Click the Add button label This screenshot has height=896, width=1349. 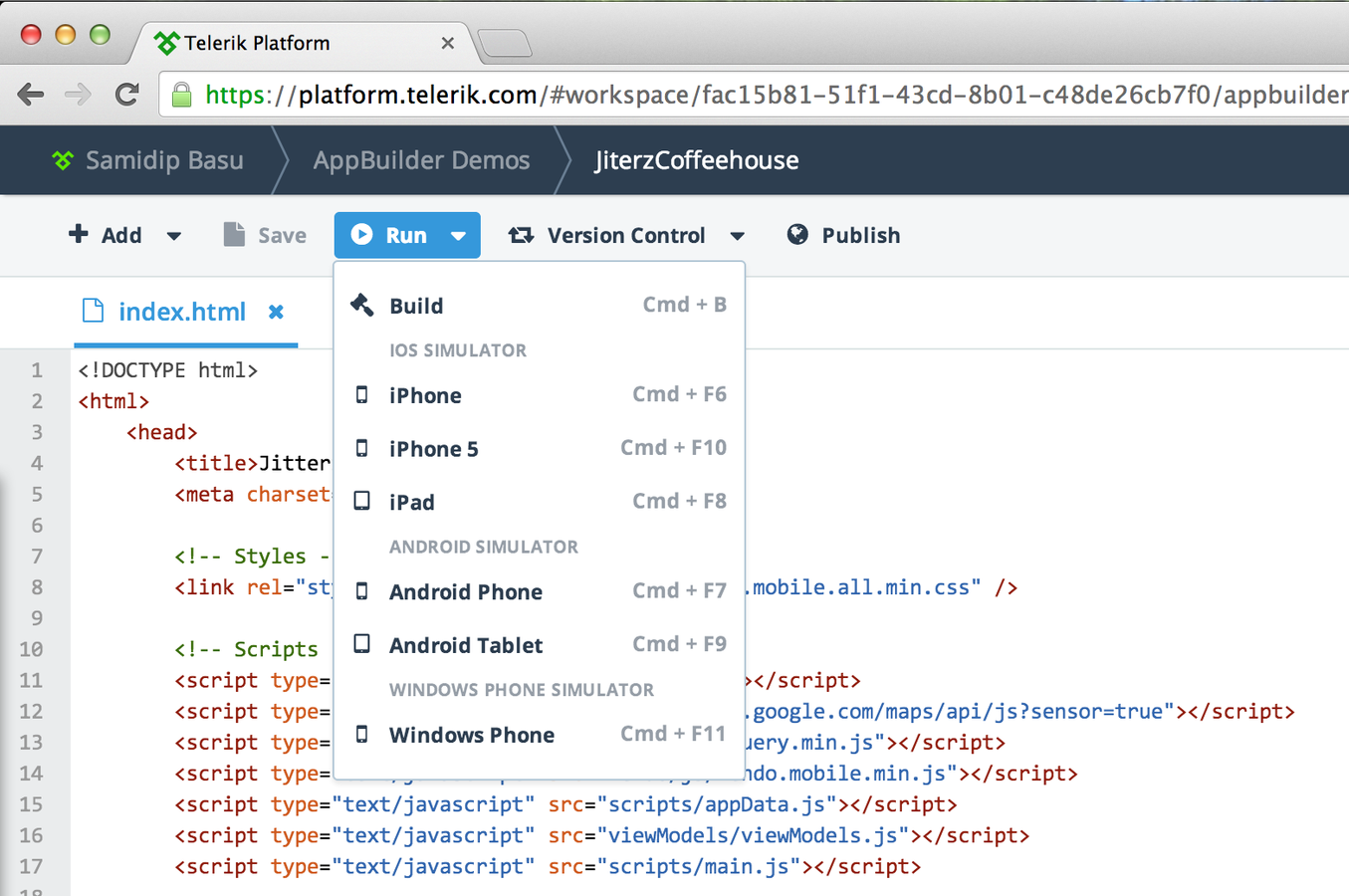click(x=121, y=235)
